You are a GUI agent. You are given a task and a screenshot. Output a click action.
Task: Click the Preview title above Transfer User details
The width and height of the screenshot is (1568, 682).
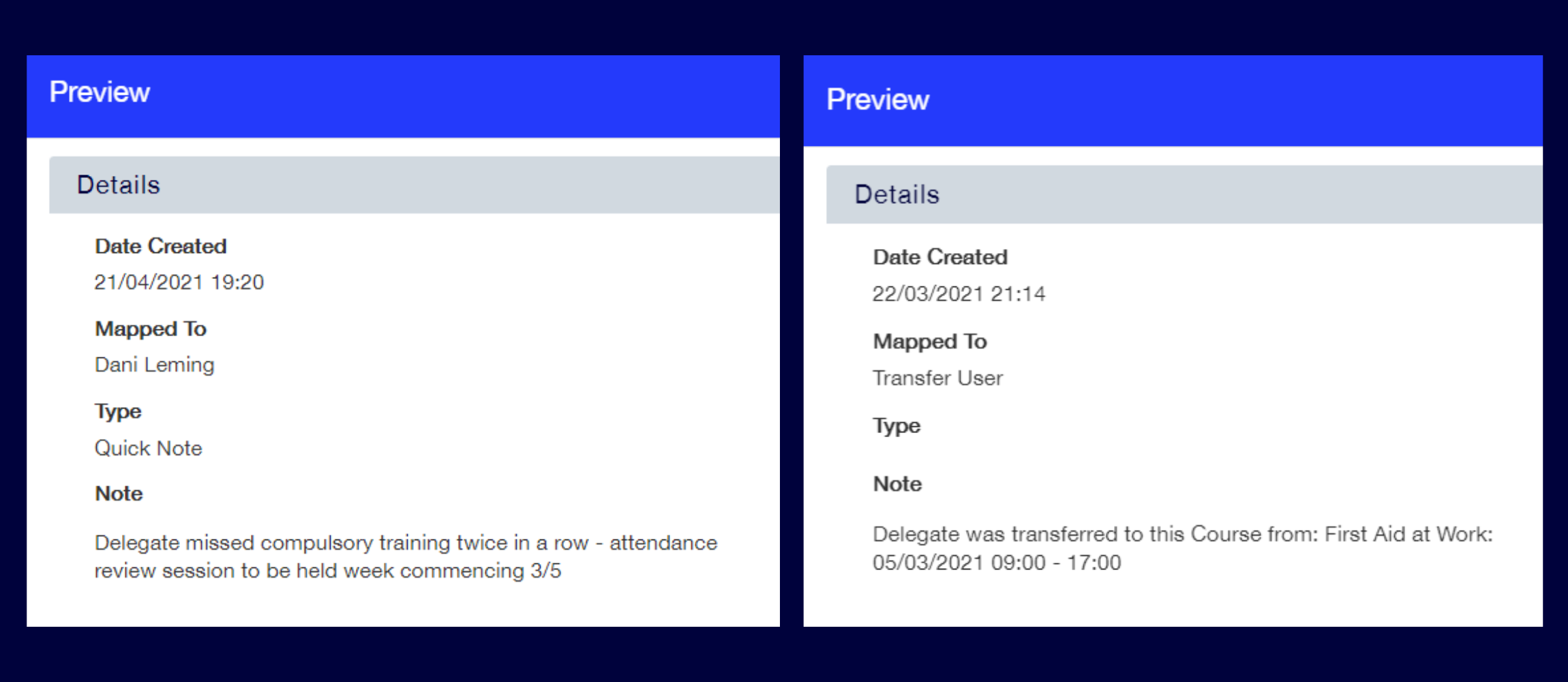(x=877, y=100)
